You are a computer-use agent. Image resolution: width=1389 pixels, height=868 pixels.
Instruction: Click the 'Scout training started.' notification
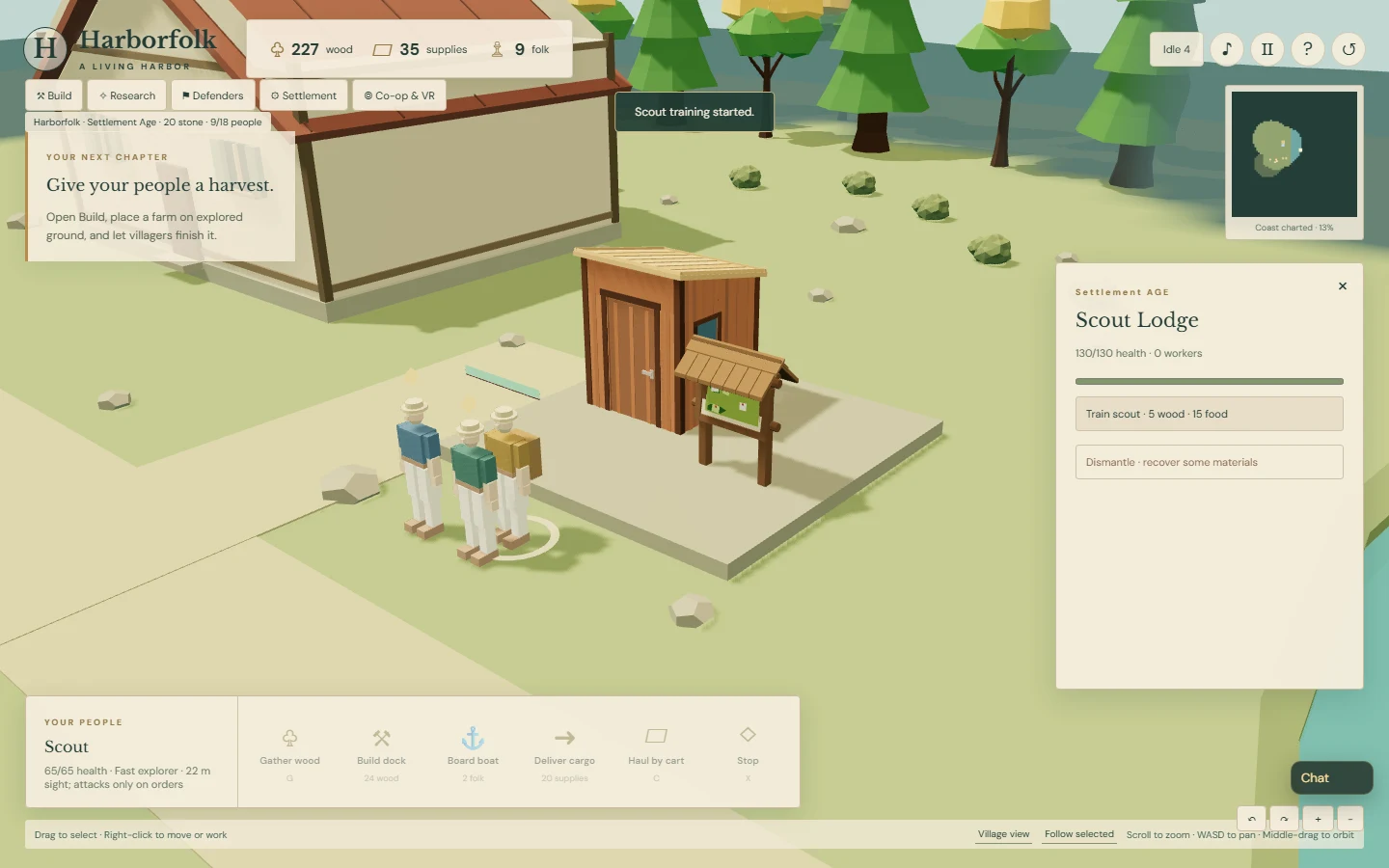(x=694, y=112)
